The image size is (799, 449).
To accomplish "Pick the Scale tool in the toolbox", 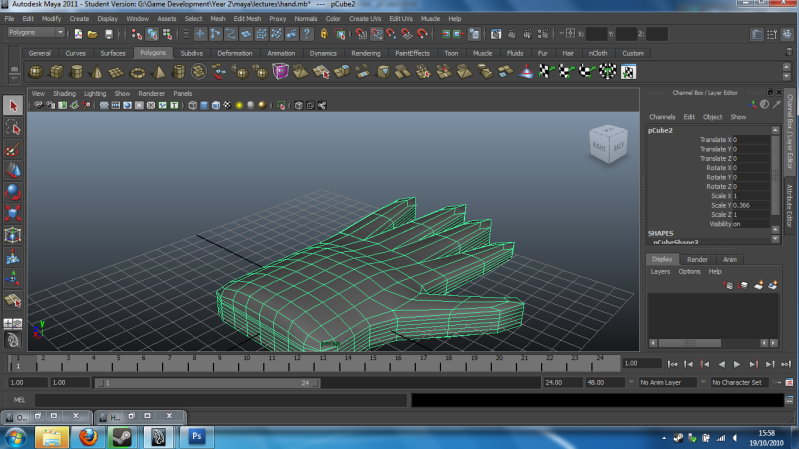I will click(13, 213).
